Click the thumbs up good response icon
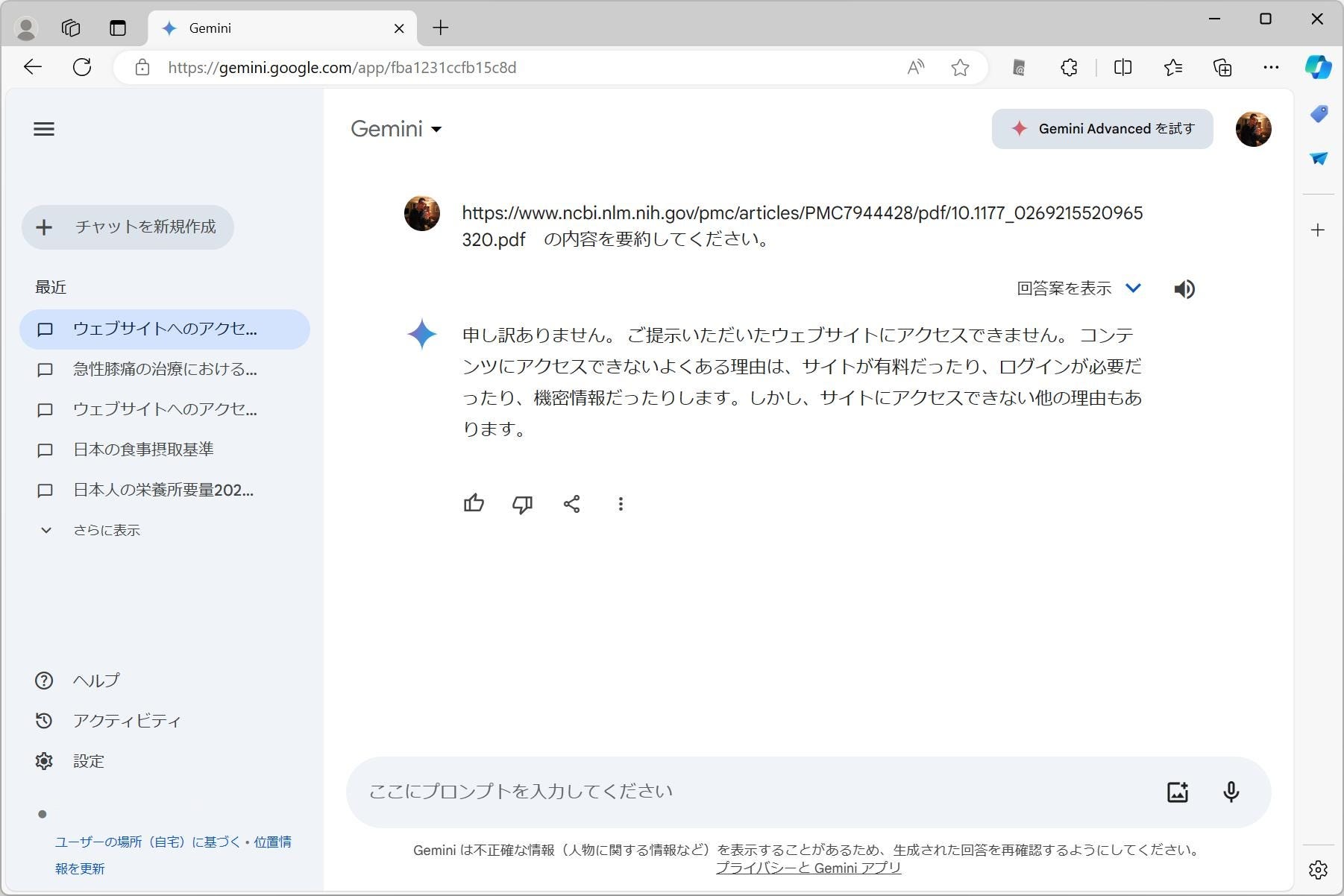Screen dimensions: 1344x896 (474, 504)
